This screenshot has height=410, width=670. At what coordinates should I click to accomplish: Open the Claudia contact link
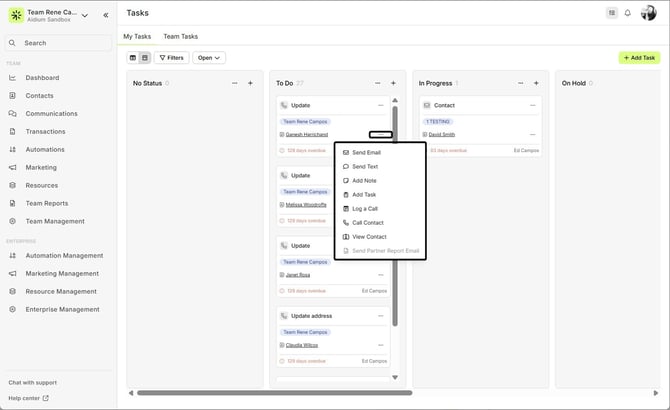(x=302, y=345)
